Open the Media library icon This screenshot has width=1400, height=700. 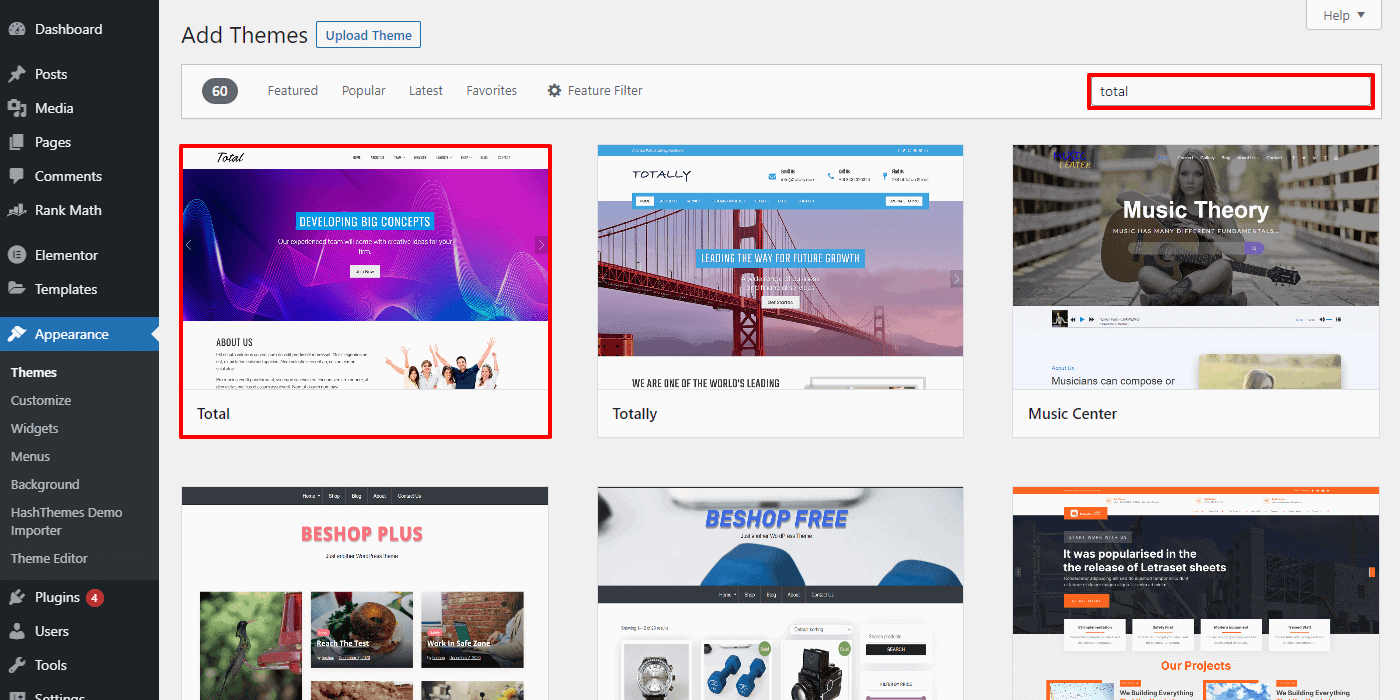pos(16,108)
